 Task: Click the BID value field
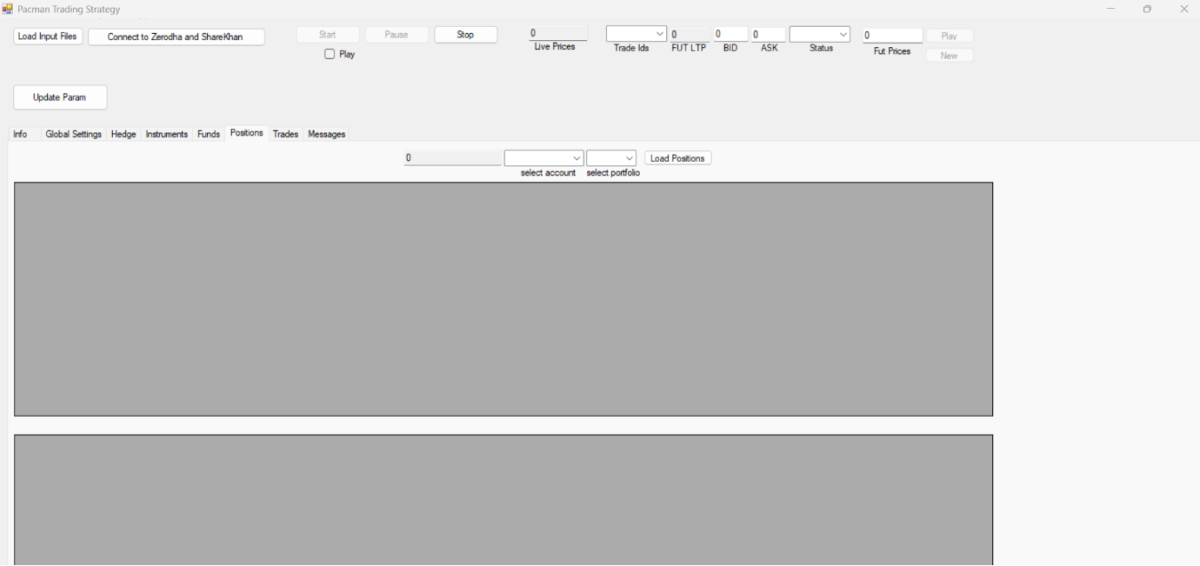[x=730, y=34]
